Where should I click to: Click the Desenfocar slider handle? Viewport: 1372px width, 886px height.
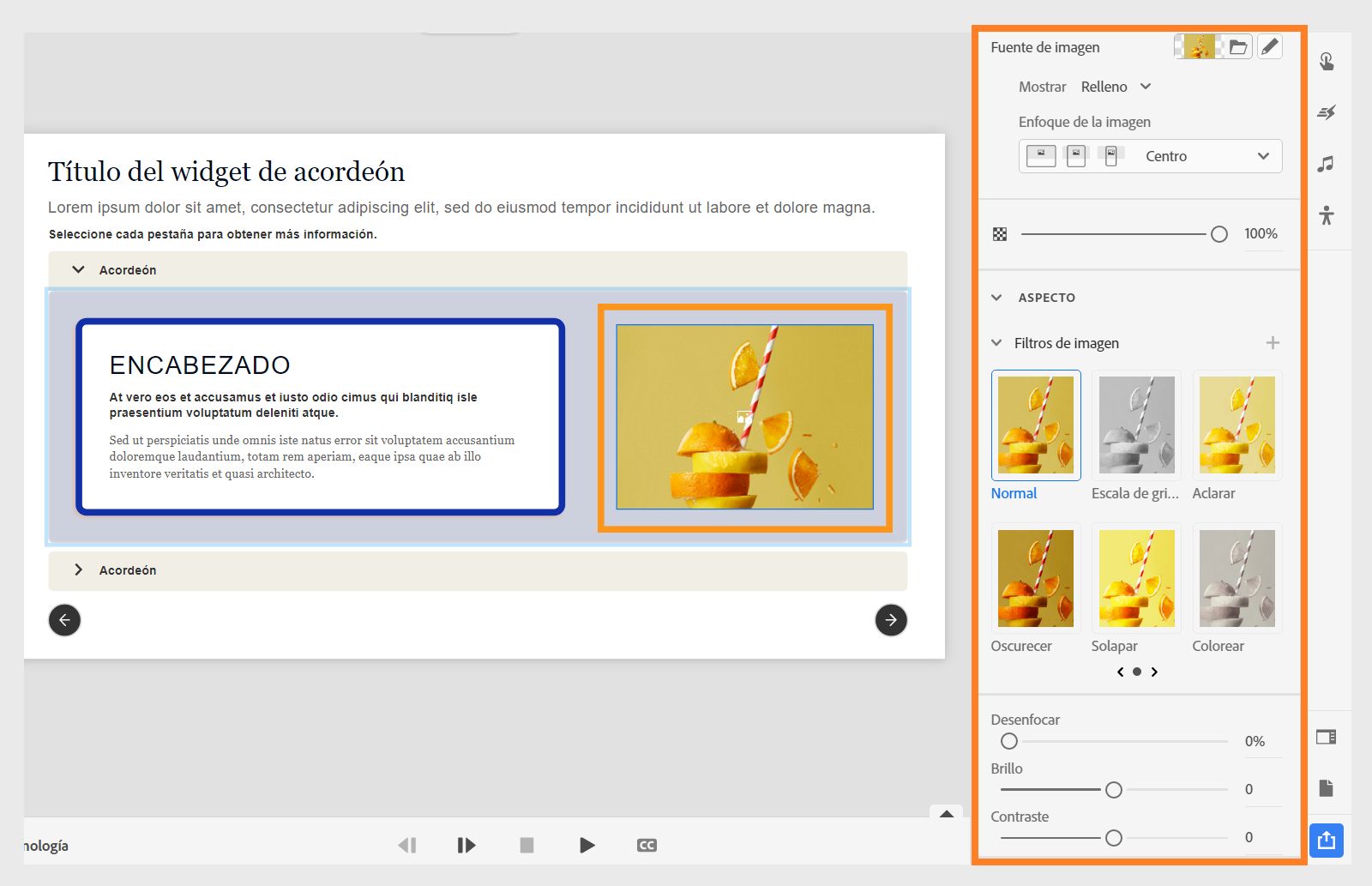pyautogui.click(x=1009, y=741)
